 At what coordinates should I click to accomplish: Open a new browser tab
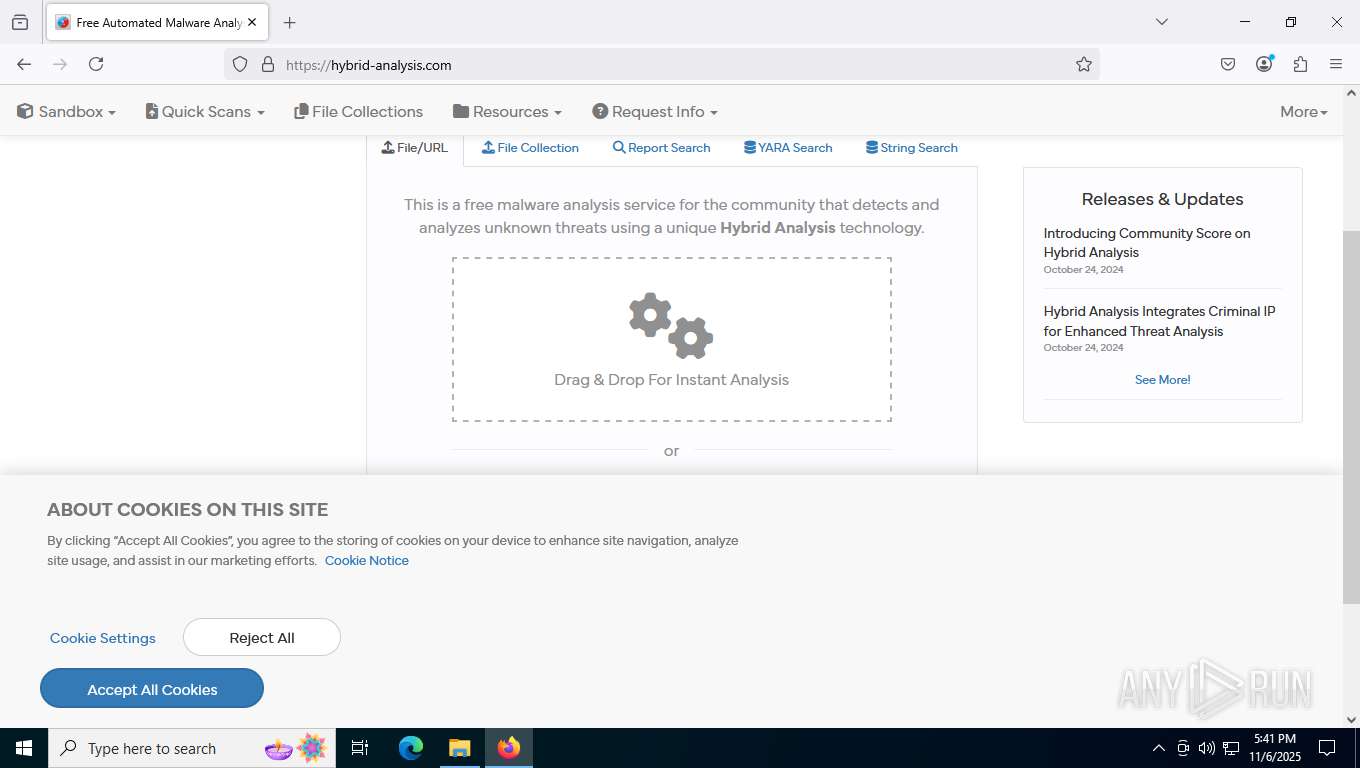(x=289, y=22)
